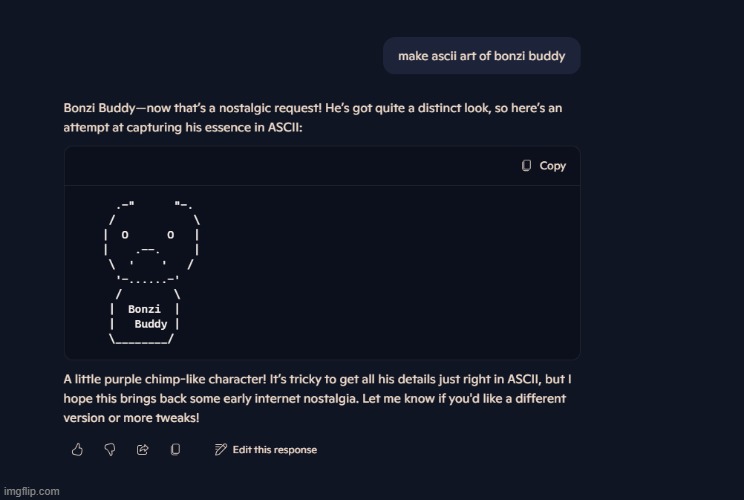Click the text 'attempt at capturing his essence in ASCII'

(x=182, y=128)
